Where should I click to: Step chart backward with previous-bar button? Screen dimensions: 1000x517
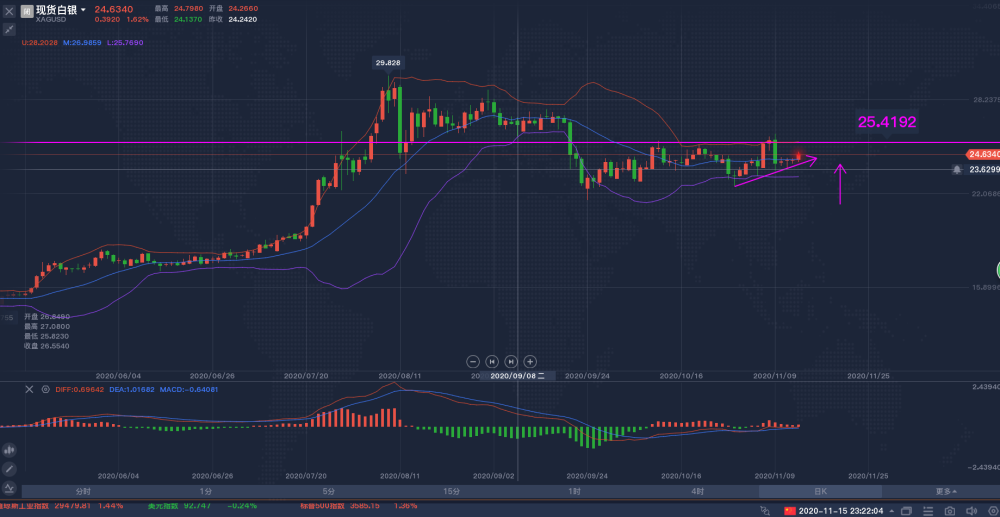[x=492, y=361]
